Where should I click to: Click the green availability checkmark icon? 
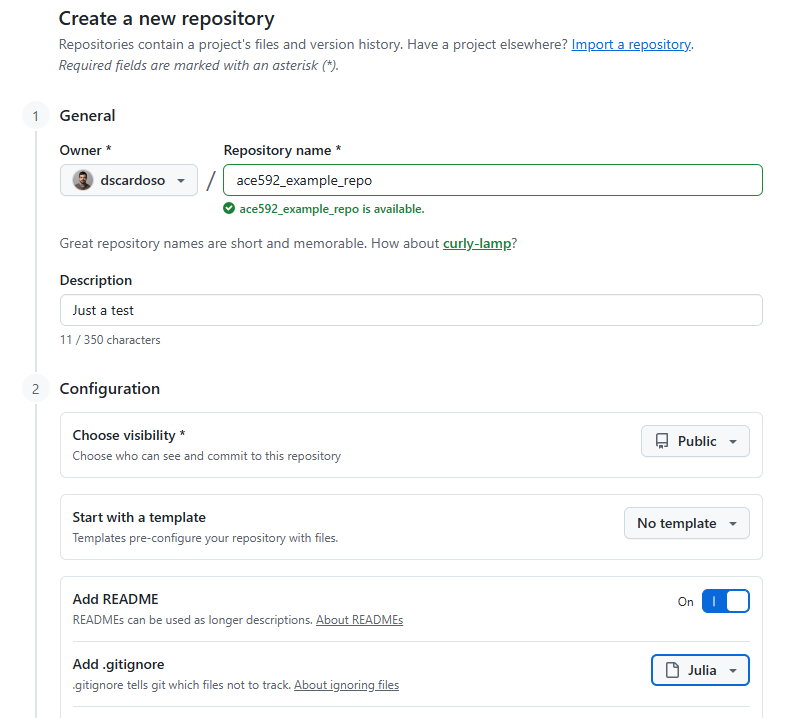point(230,209)
